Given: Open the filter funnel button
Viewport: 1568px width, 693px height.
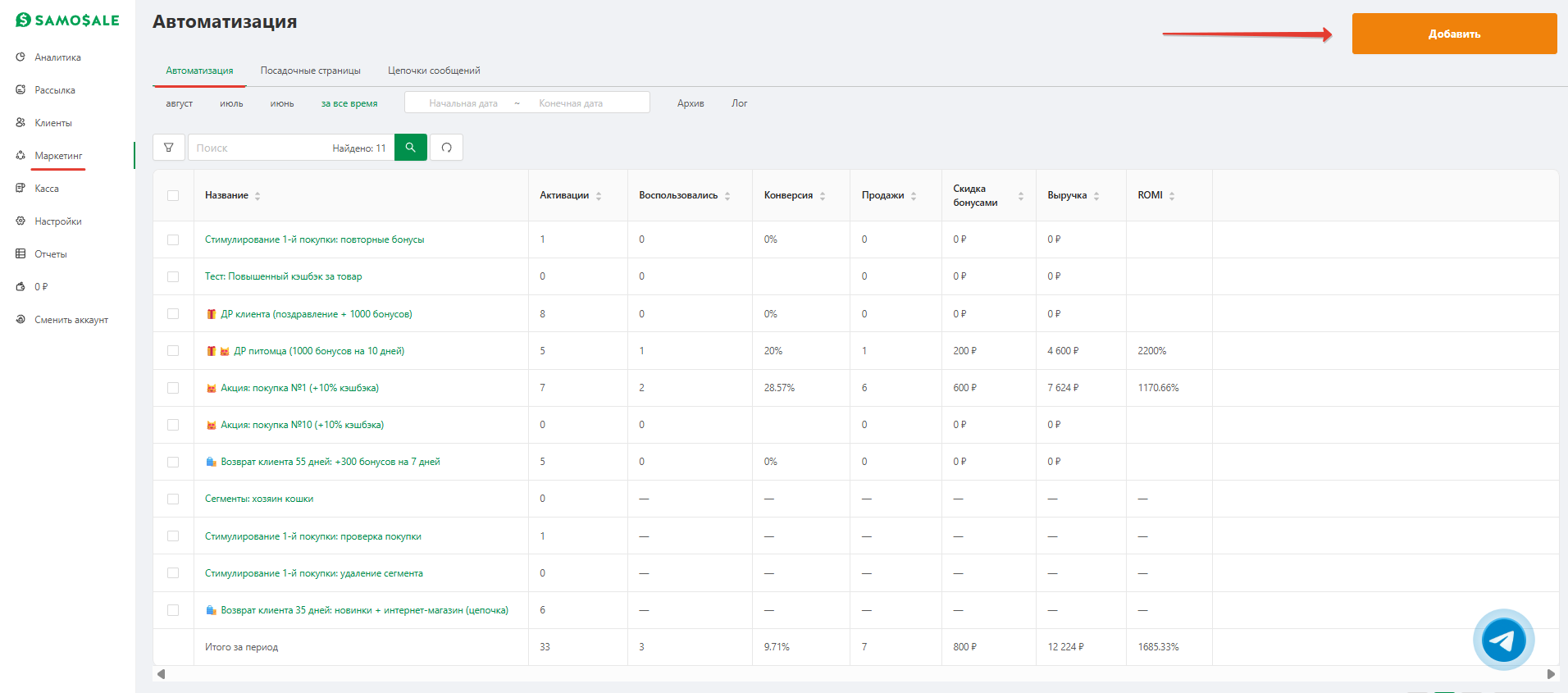Looking at the screenshot, I should (x=169, y=148).
